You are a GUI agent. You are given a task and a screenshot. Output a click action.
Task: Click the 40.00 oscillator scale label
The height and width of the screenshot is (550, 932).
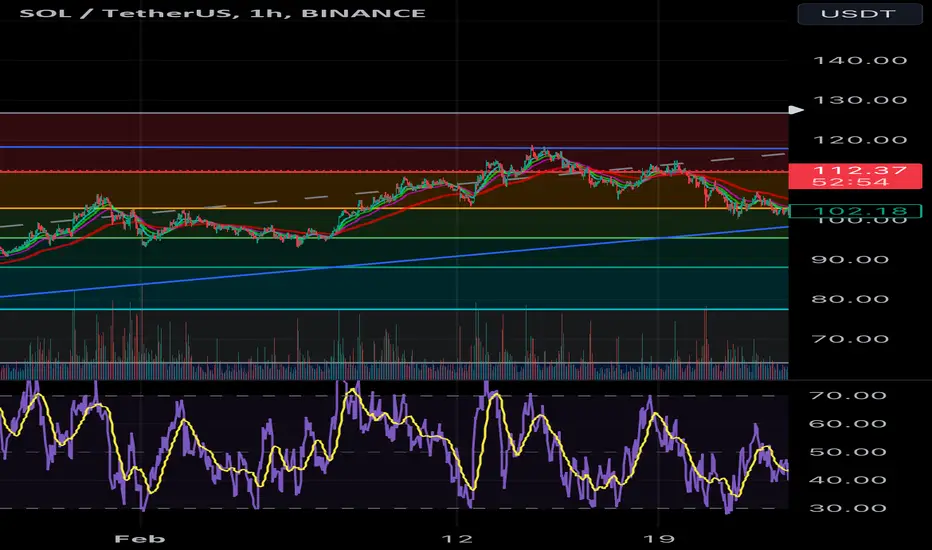(x=848, y=480)
